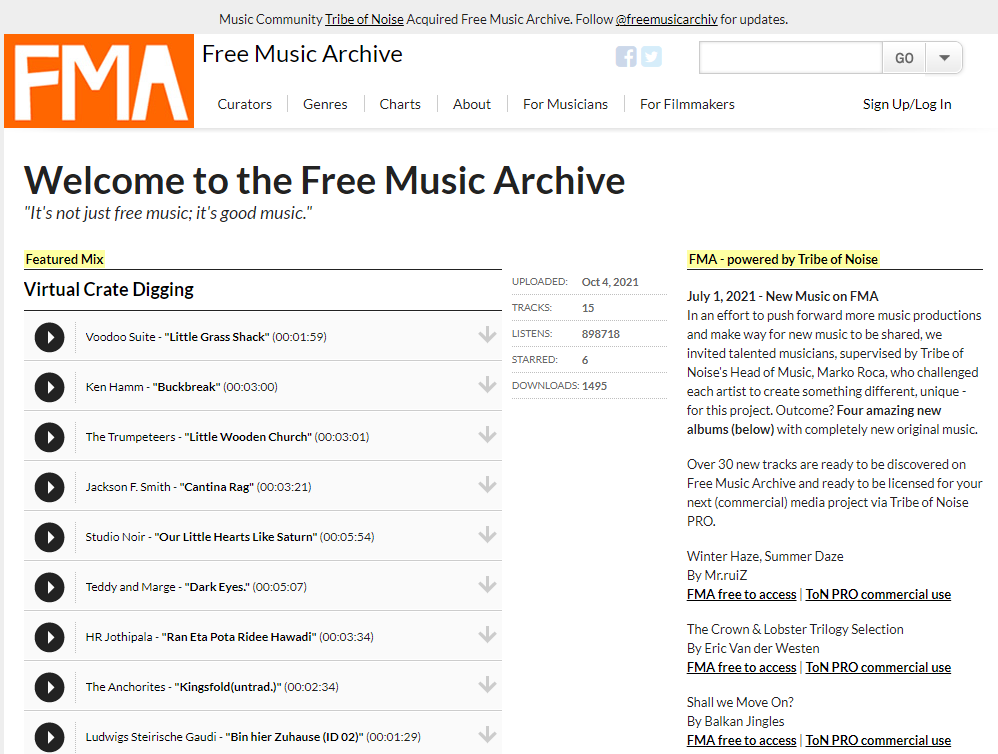
Task: Click the Downloads value 1495
Action: [594, 386]
